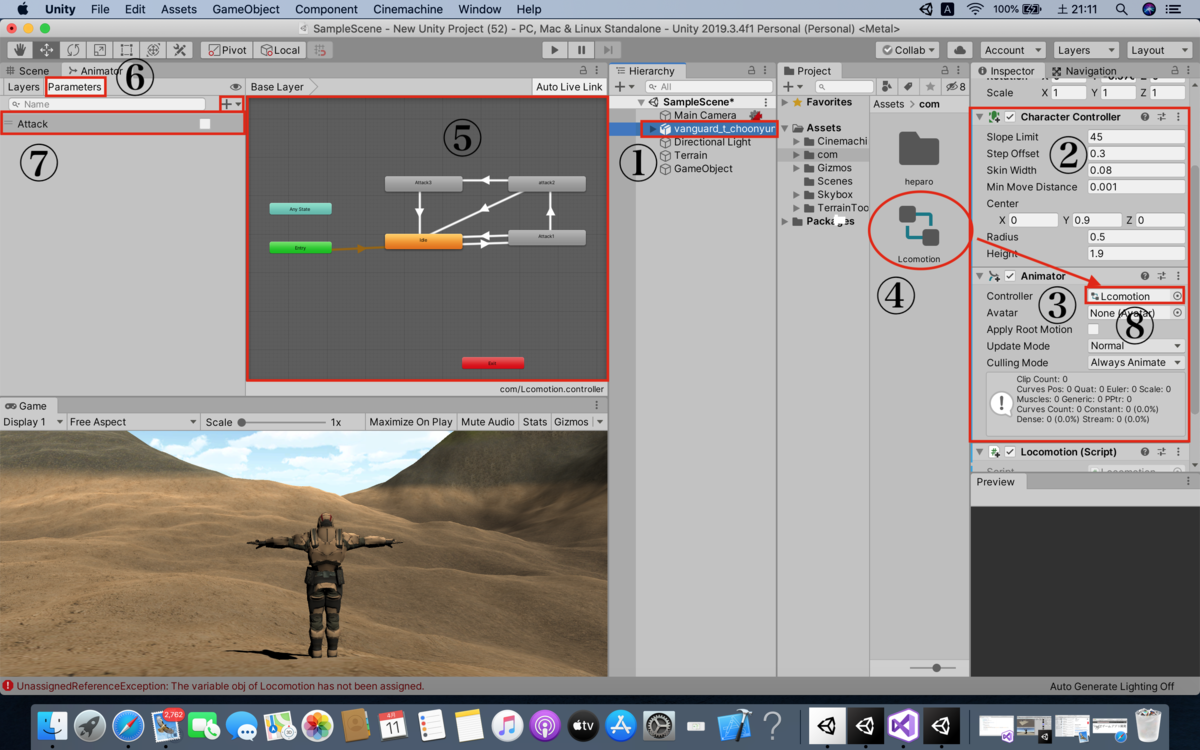Toggle the Attack parameter checkbox
The height and width of the screenshot is (750, 1200).
click(205, 124)
